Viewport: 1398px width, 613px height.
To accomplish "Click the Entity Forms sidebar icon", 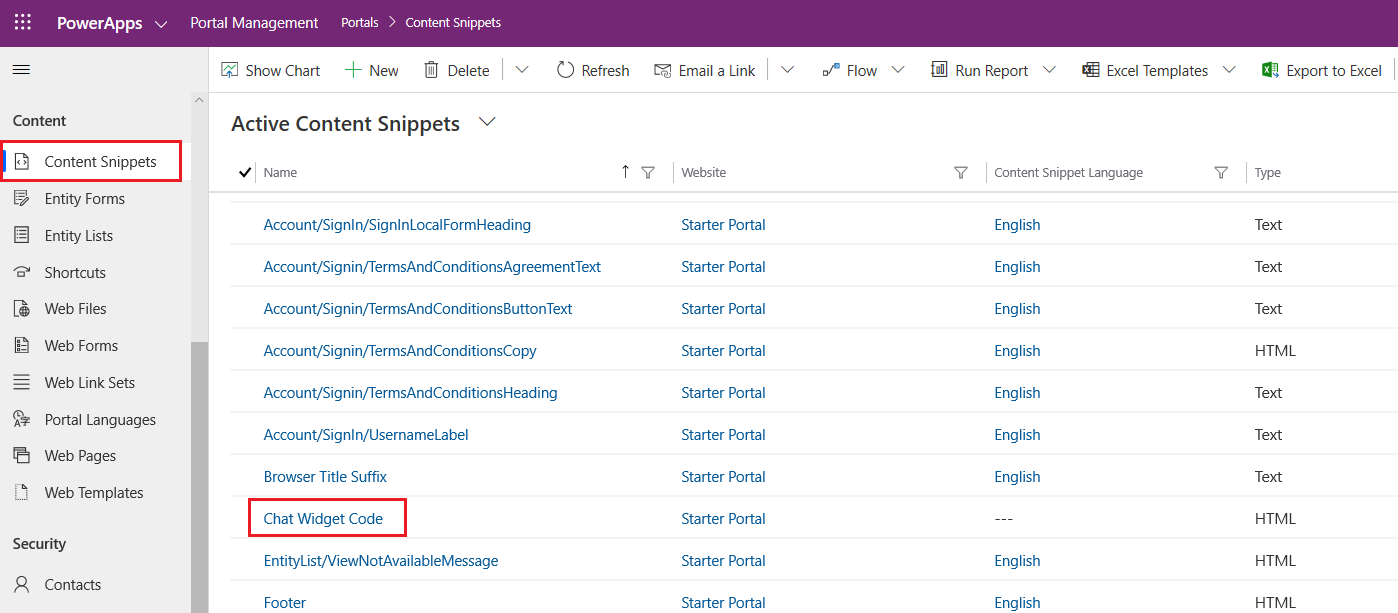I will 22,199.
